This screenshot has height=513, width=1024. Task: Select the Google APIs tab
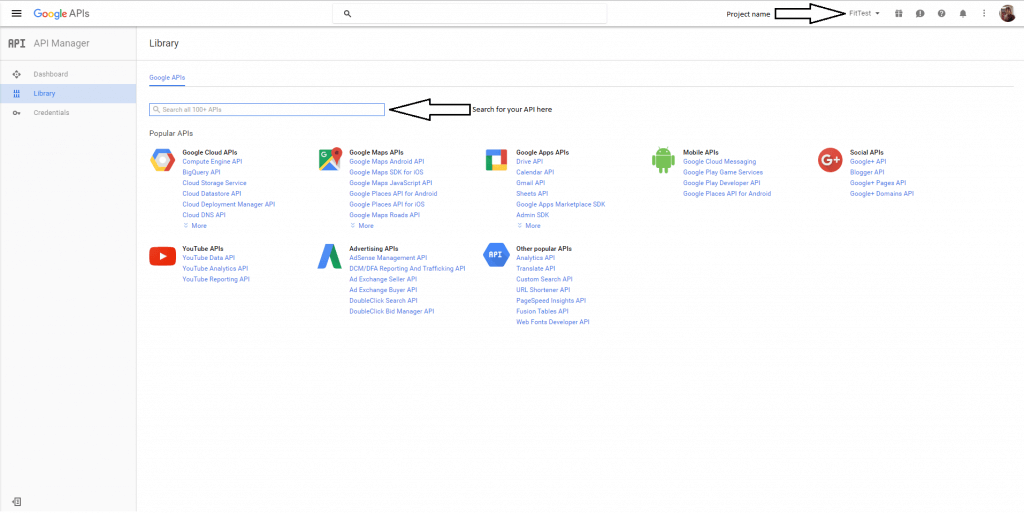[x=167, y=78]
